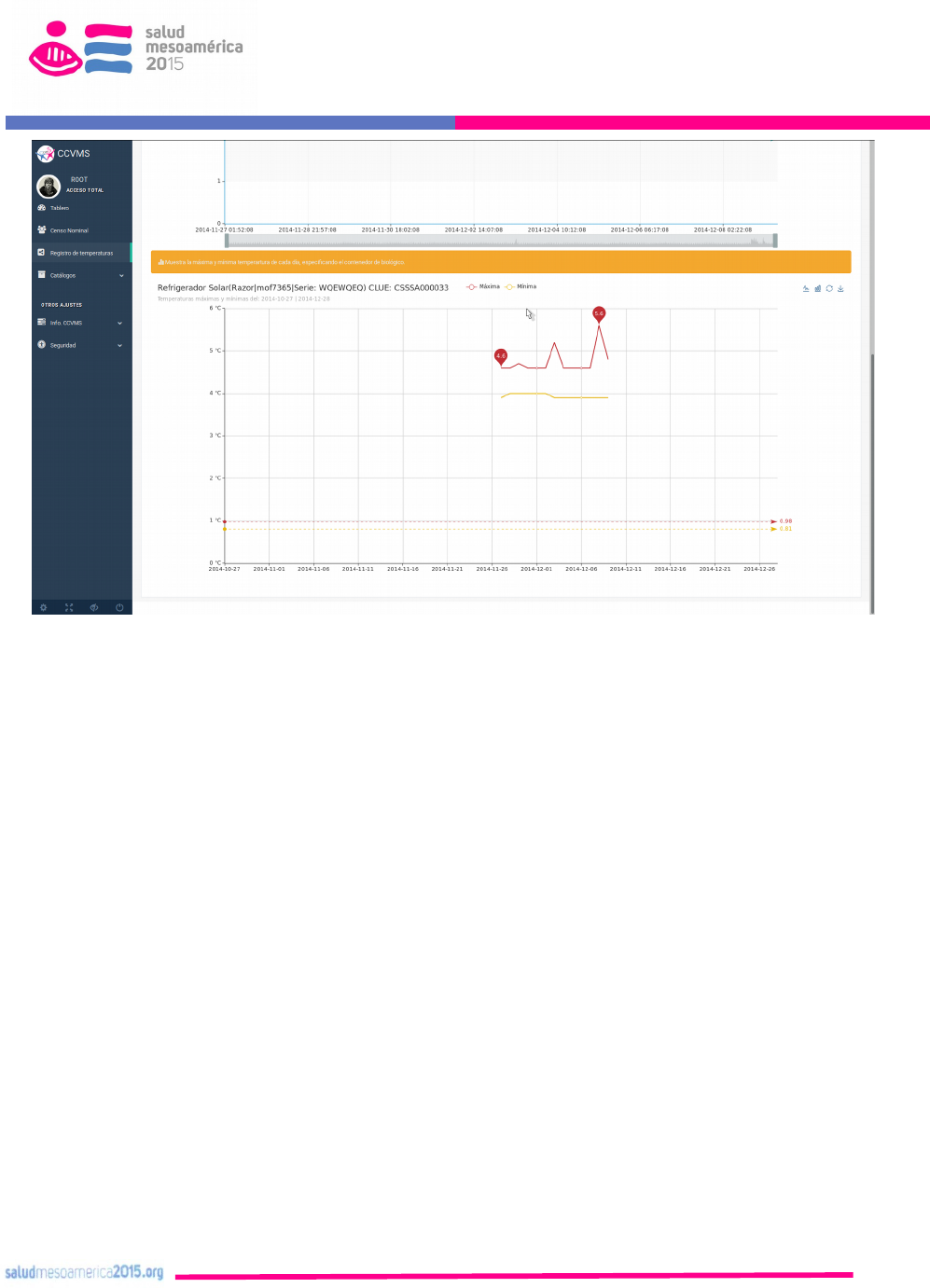This screenshot has height=1288, width=930.
Task: Click the Catálogos archive box icon
Action: click(x=41, y=275)
